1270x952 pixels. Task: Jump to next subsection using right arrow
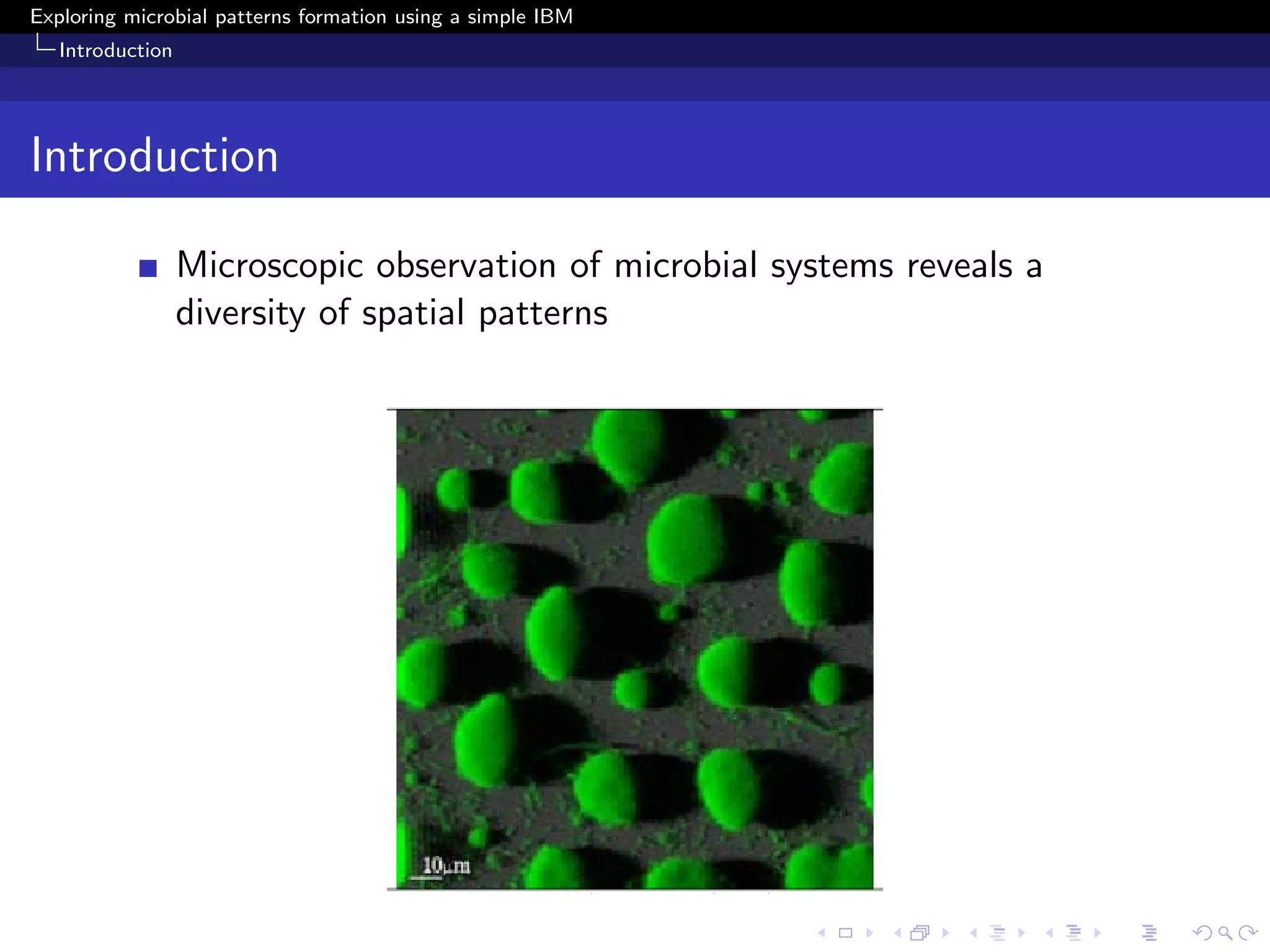(x=1021, y=933)
